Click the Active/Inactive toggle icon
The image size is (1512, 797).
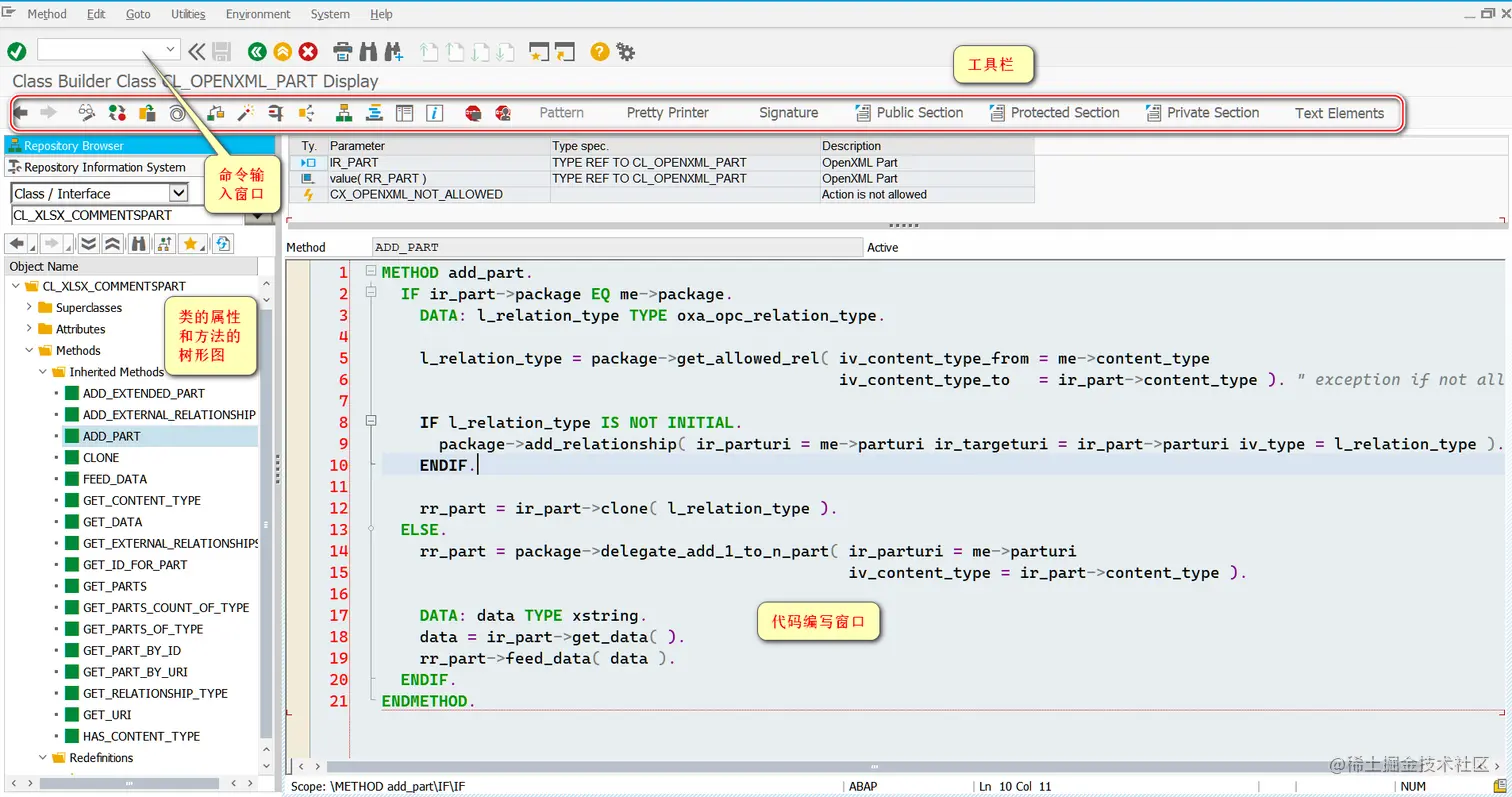117,113
